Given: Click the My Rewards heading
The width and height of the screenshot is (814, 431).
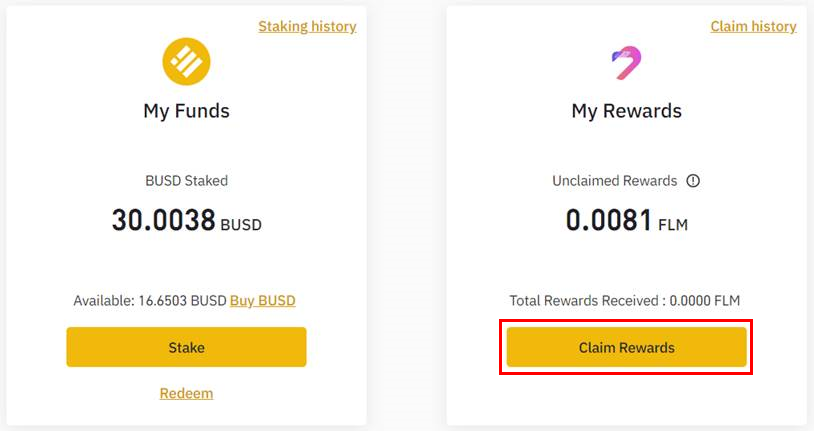Looking at the screenshot, I should [626, 111].
